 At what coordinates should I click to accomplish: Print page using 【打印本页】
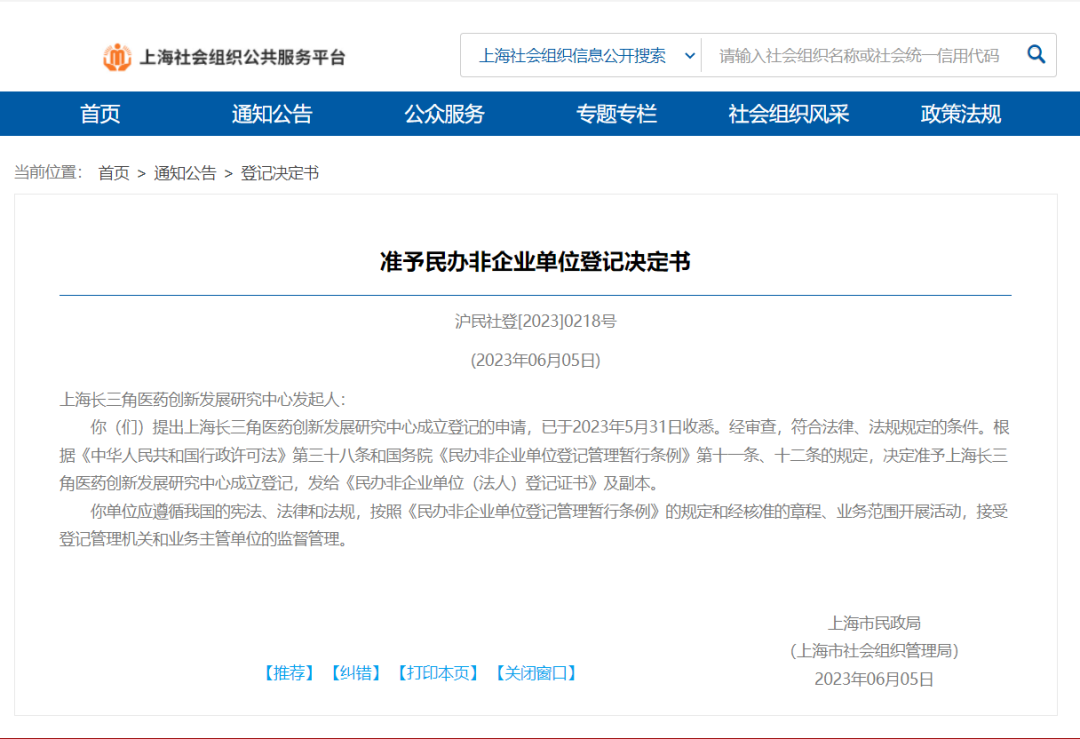437,673
